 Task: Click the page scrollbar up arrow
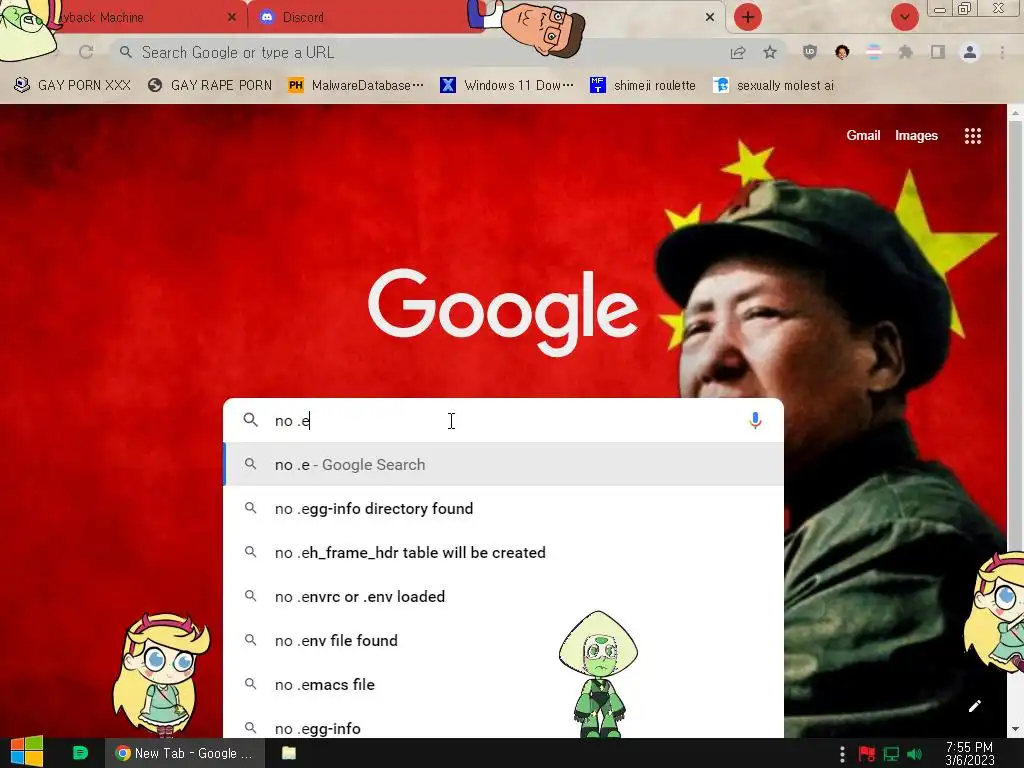[x=1015, y=112]
